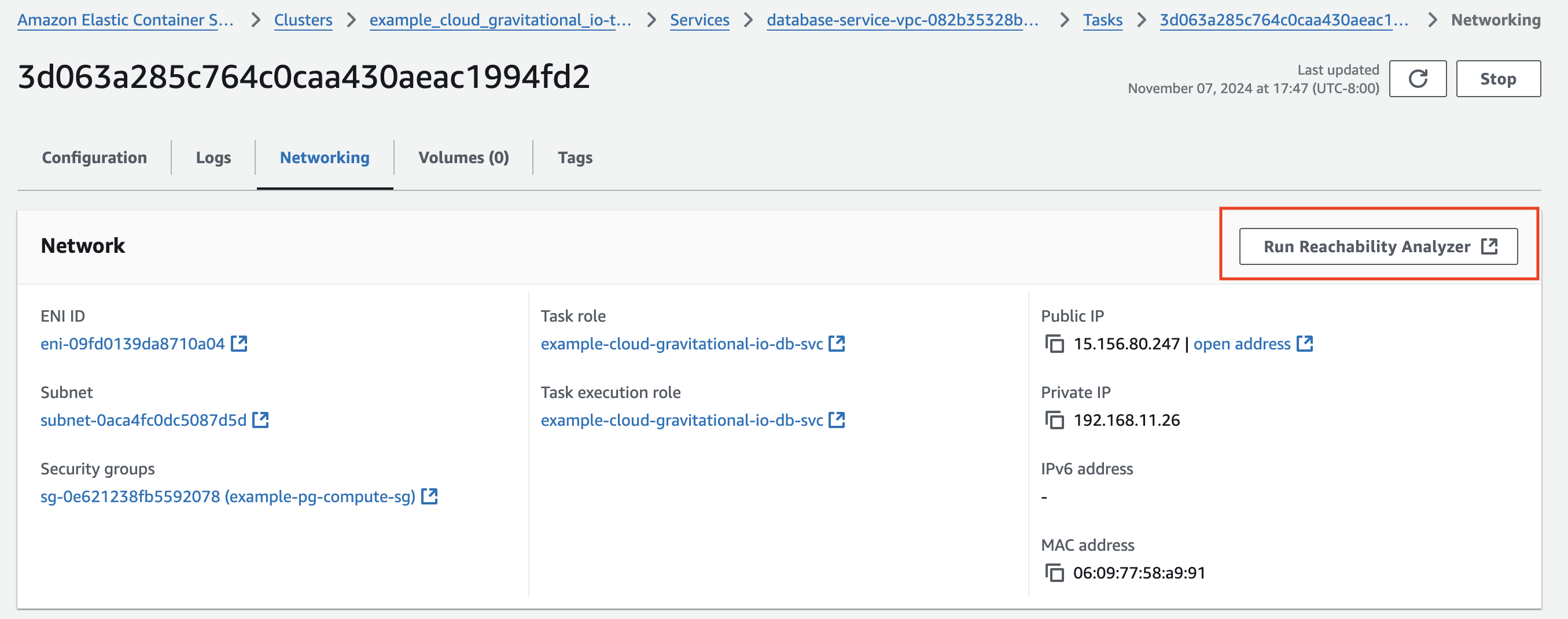Open Tasks from the breadcrumb trail
The image size is (1568, 619).
pyautogui.click(x=1103, y=20)
